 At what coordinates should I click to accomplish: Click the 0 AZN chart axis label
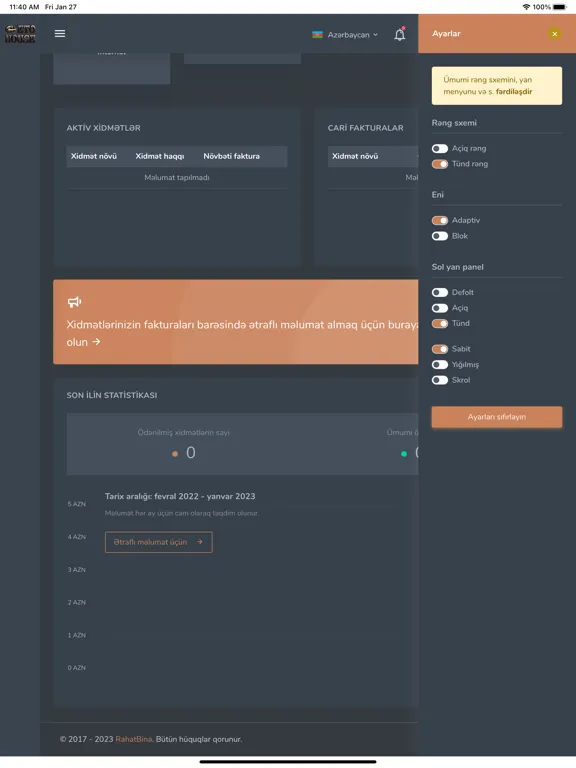tap(76, 668)
